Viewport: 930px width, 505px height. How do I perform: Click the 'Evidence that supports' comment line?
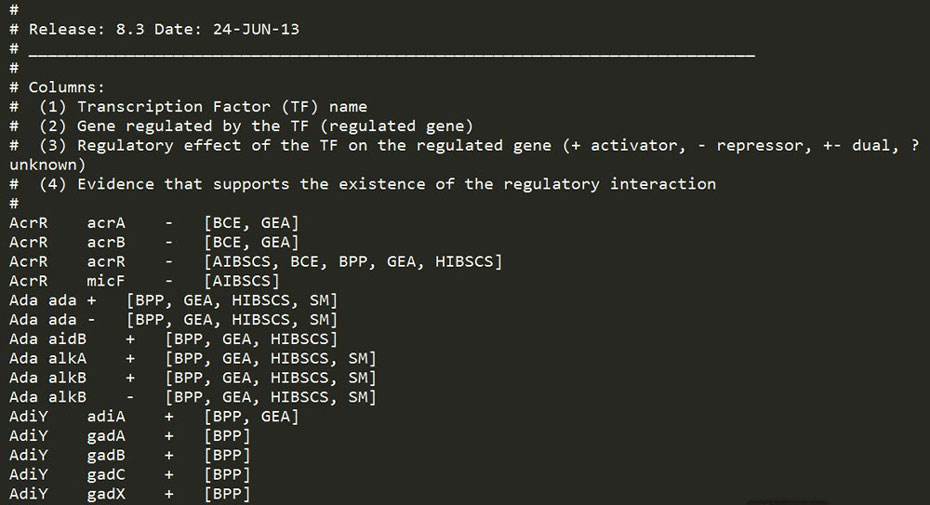(x=362, y=184)
